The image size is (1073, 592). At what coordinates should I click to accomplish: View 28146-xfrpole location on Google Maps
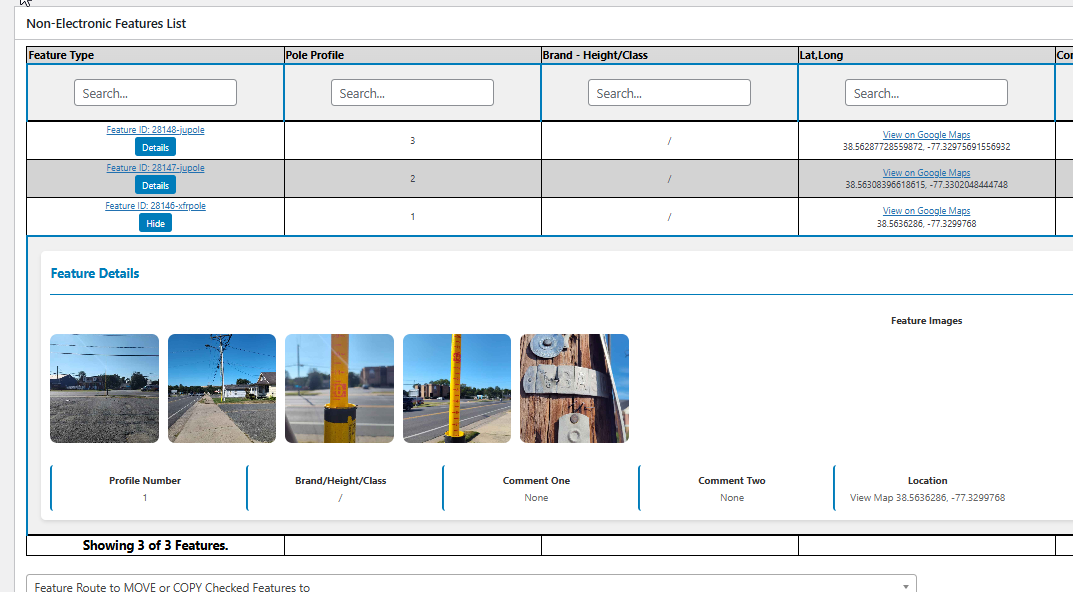pos(926,211)
